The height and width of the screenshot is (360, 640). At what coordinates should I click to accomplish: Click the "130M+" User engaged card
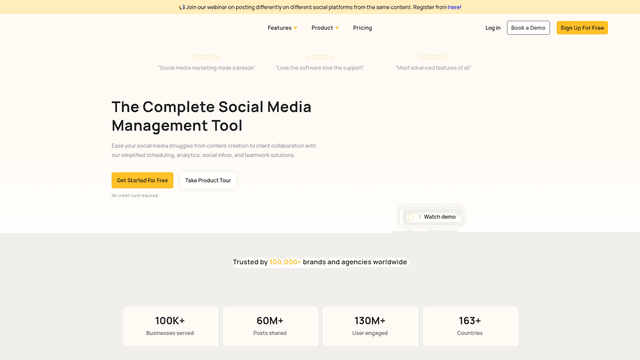tap(370, 327)
